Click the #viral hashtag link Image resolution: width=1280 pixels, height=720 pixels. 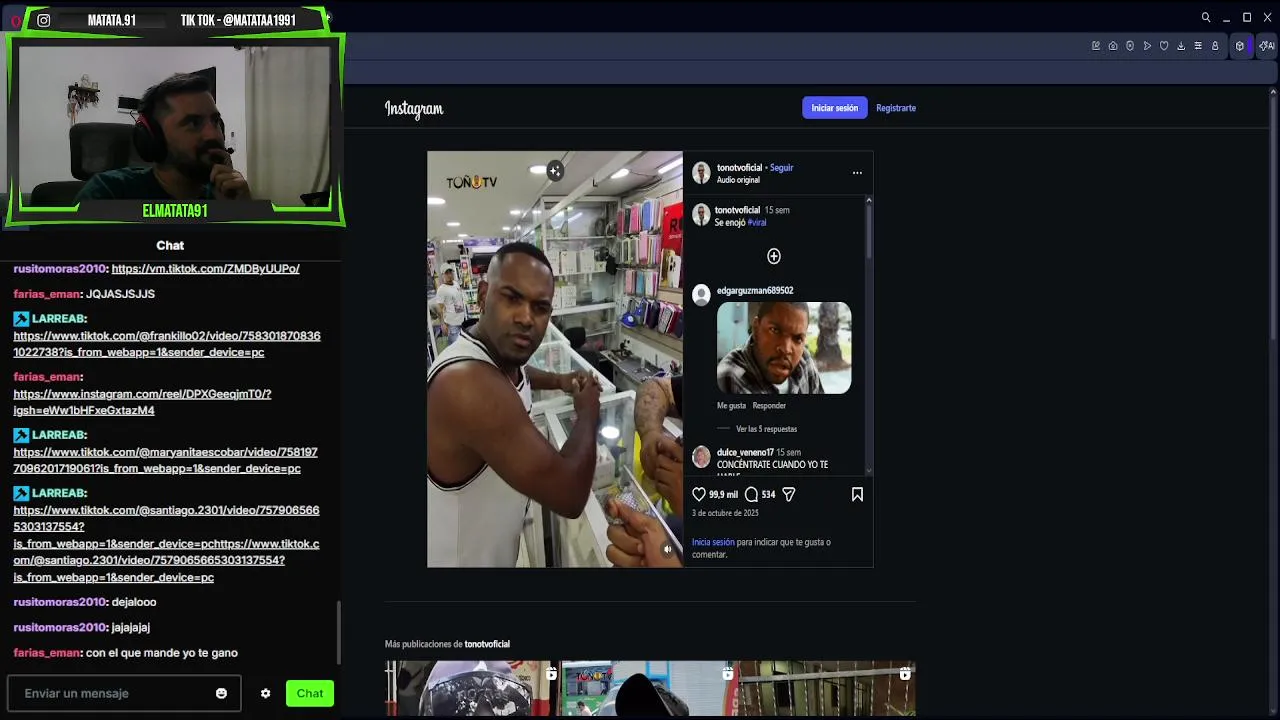point(757,223)
